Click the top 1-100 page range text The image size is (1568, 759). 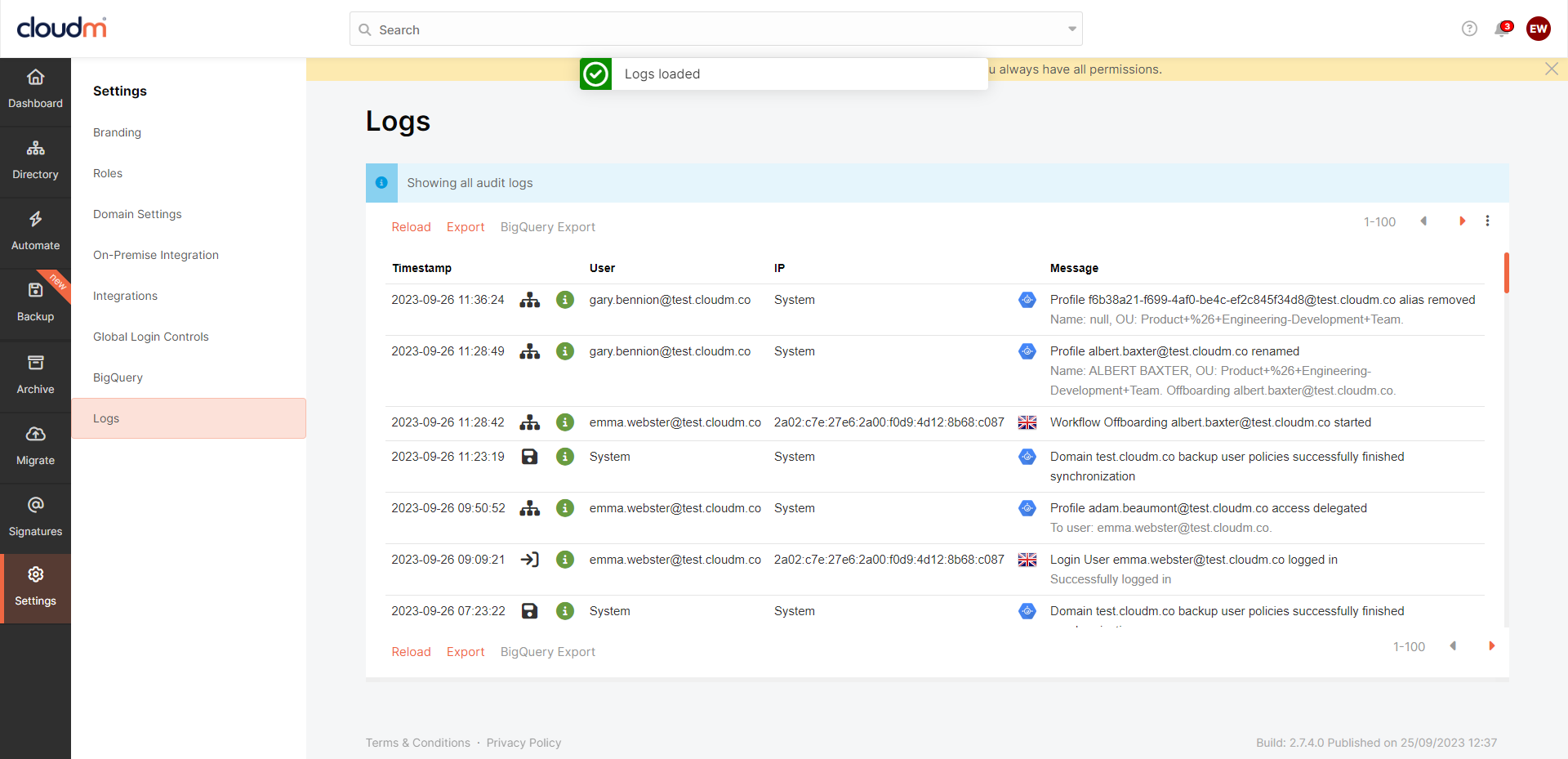point(1379,222)
